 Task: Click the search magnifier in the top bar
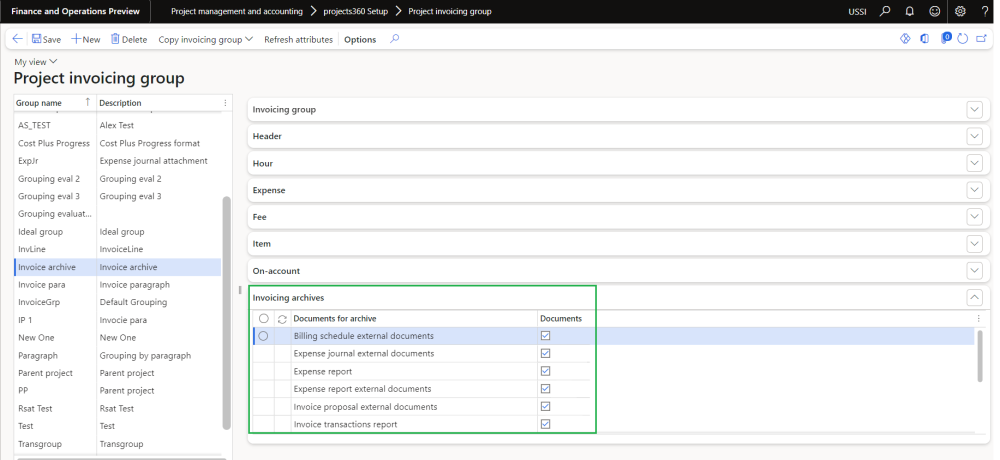point(884,11)
